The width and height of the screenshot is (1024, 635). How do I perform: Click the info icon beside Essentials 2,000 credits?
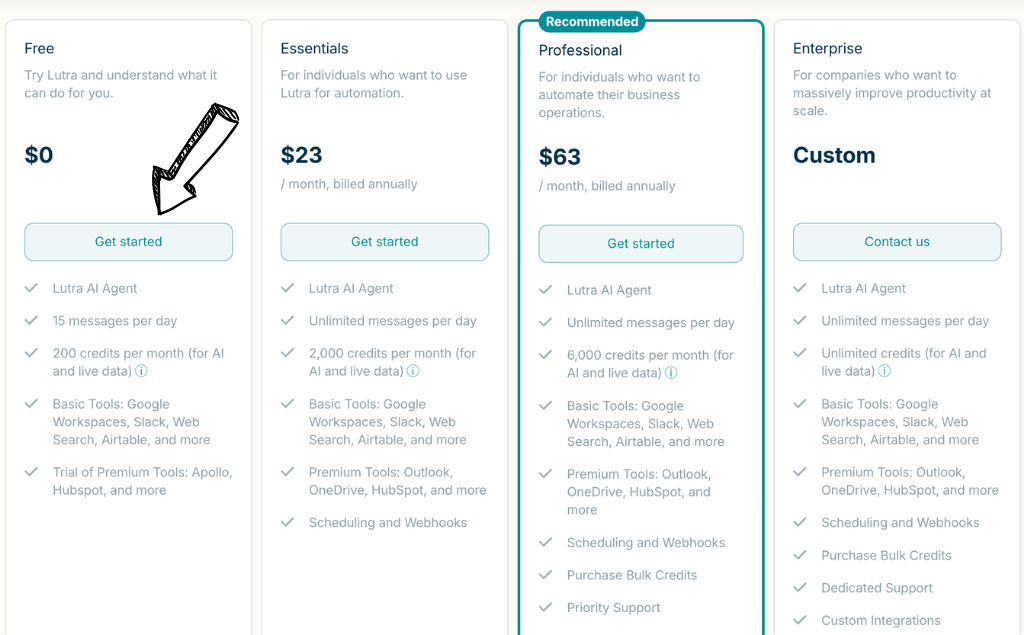tap(413, 371)
